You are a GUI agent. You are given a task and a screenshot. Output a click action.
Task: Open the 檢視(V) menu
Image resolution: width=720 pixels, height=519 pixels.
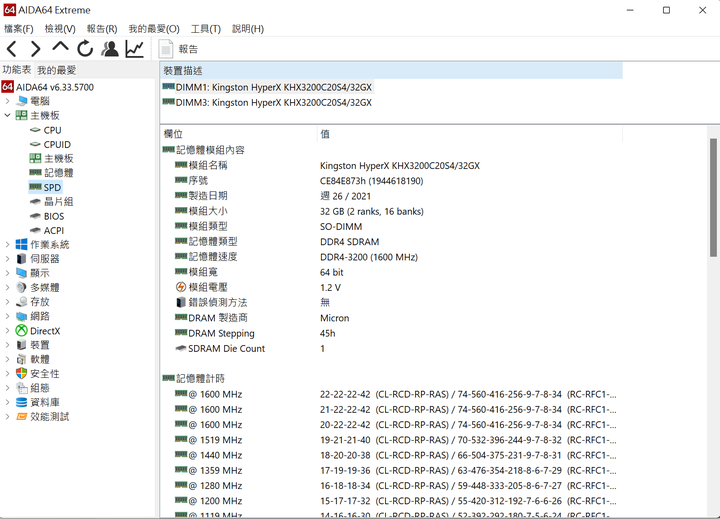point(60,28)
